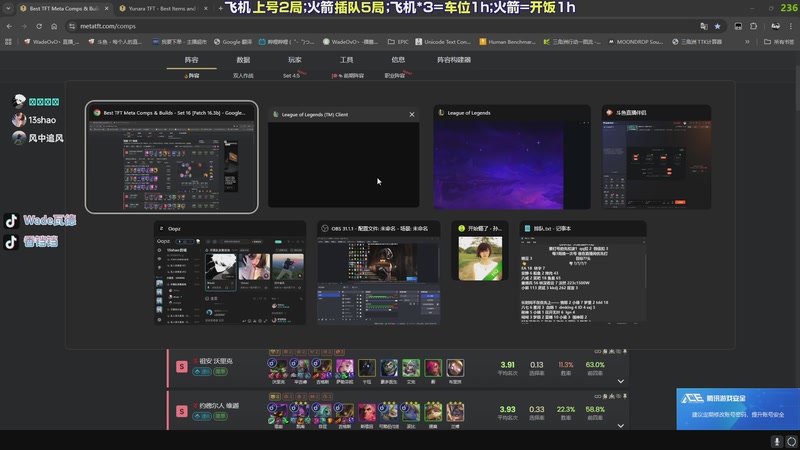The height and width of the screenshot is (450, 800).
Task: Select the League of Legends (TM) Client window thumbnail
Action: pyautogui.click(x=343, y=157)
